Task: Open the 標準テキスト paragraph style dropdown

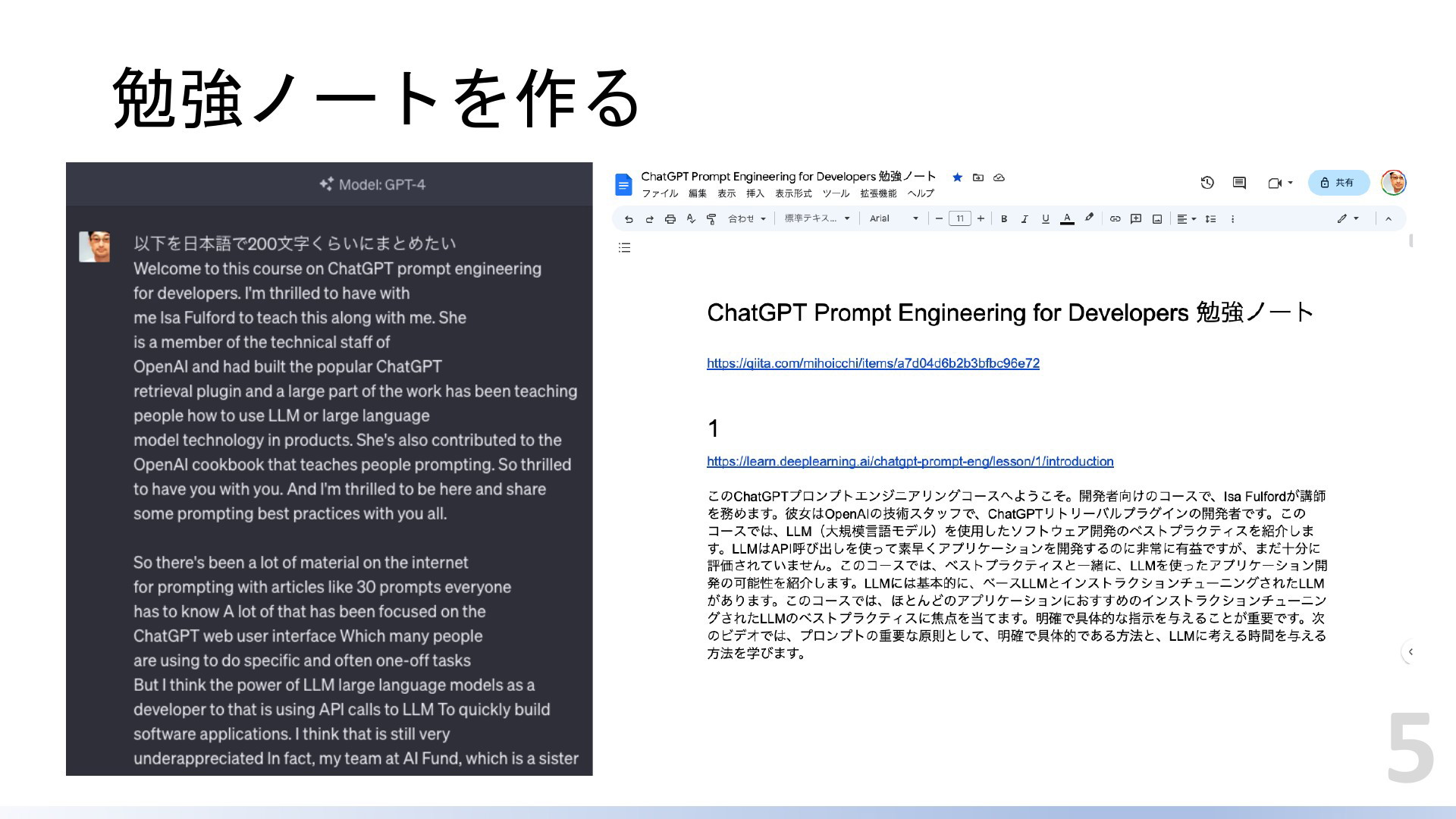Action: click(817, 219)
